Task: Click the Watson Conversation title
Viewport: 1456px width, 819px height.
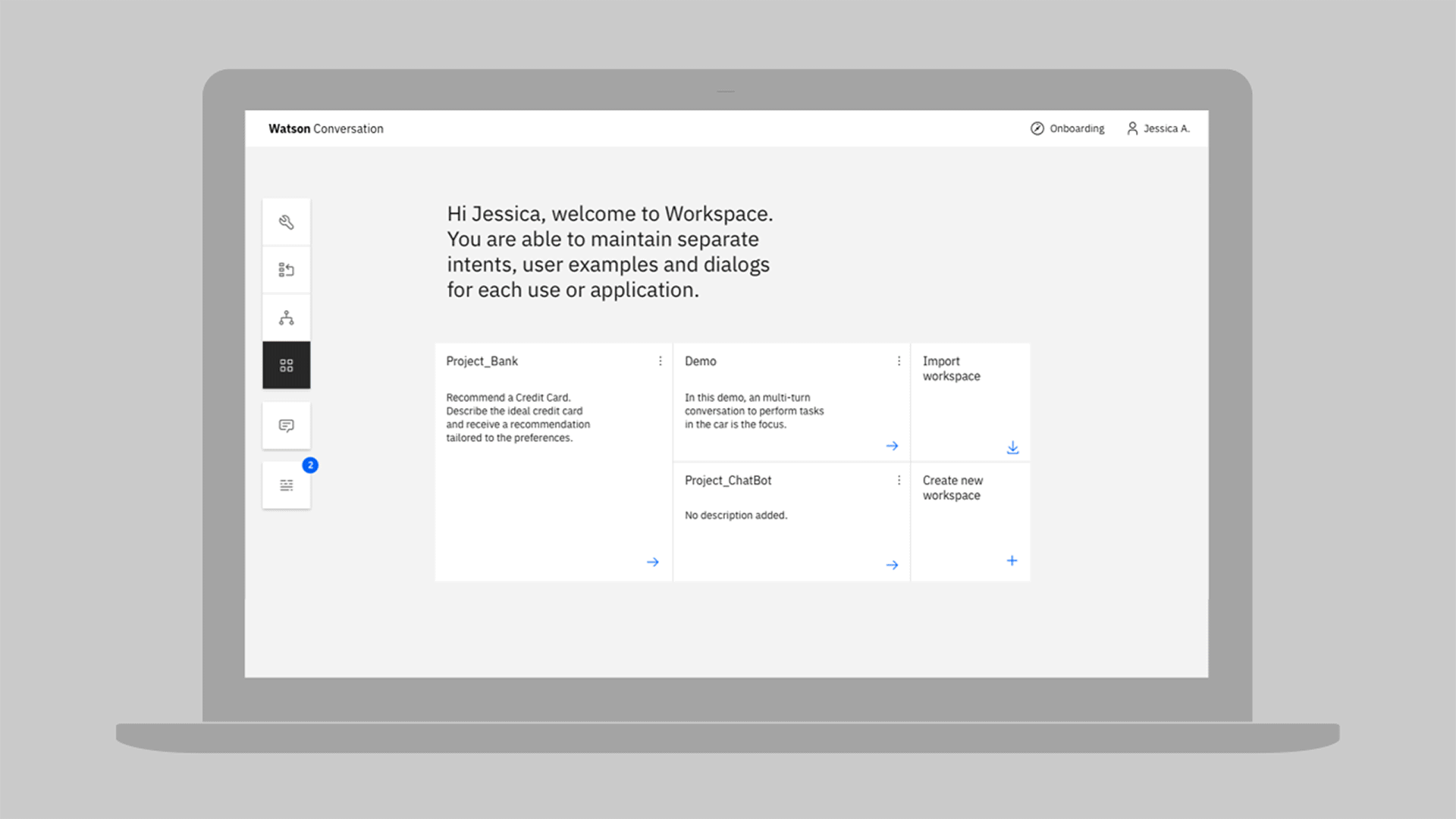Action: [x=326, y=128]
